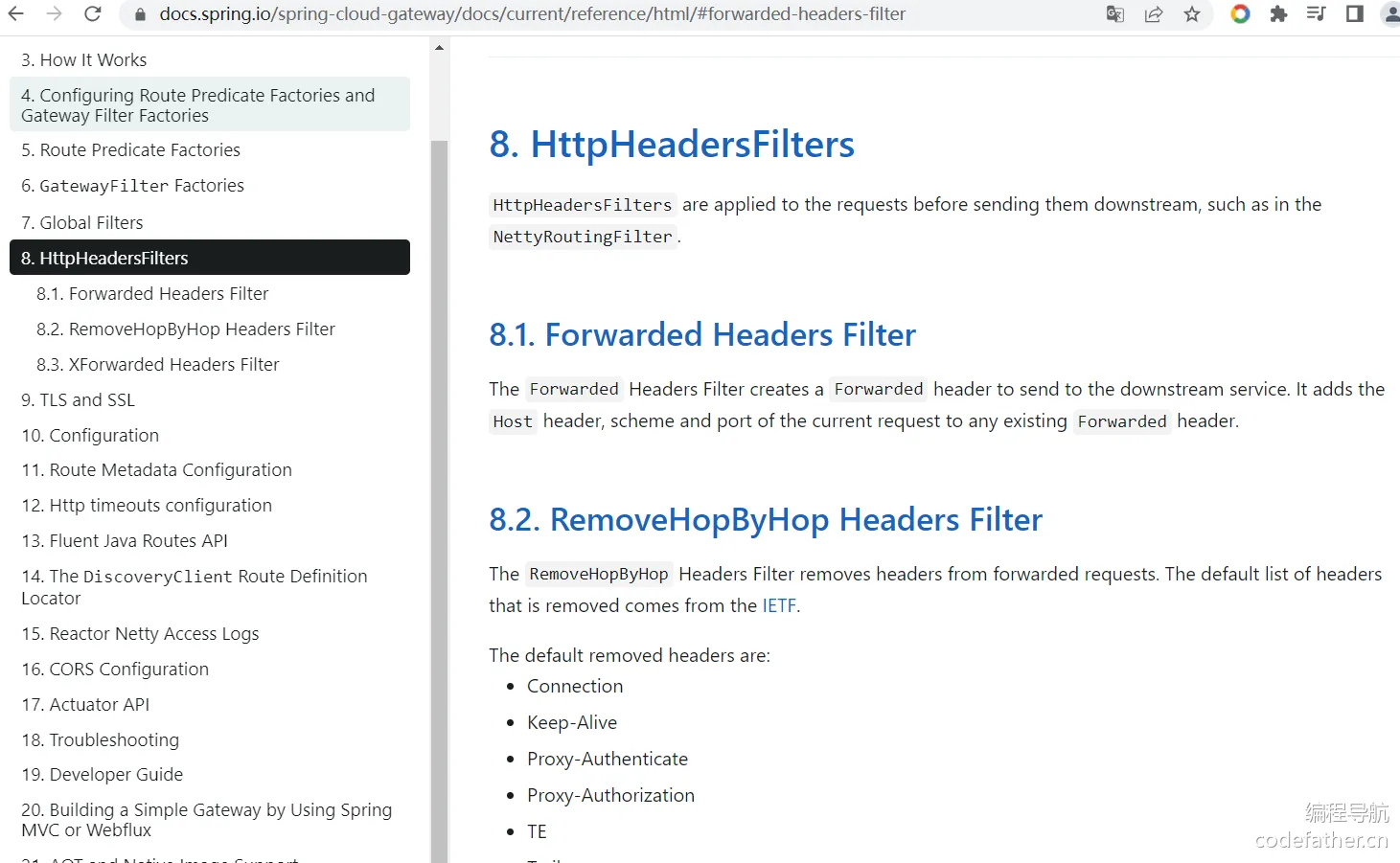This screenshot has width=1400, height=863.
Task: Select '11. Route Metadata Configuration'
Action: 156,470
